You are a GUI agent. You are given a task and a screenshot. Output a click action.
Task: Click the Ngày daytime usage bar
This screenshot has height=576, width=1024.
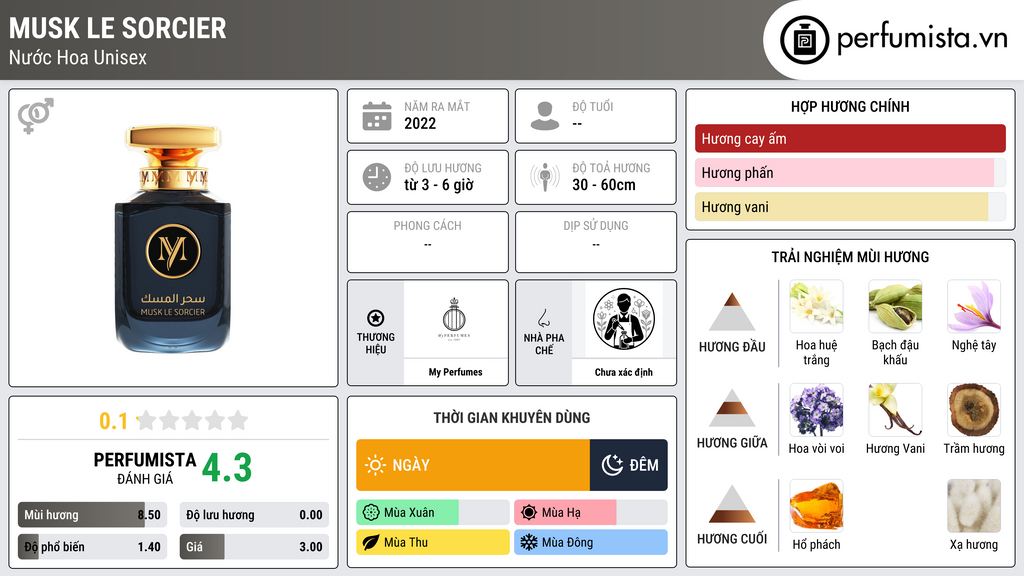point(473,465)
